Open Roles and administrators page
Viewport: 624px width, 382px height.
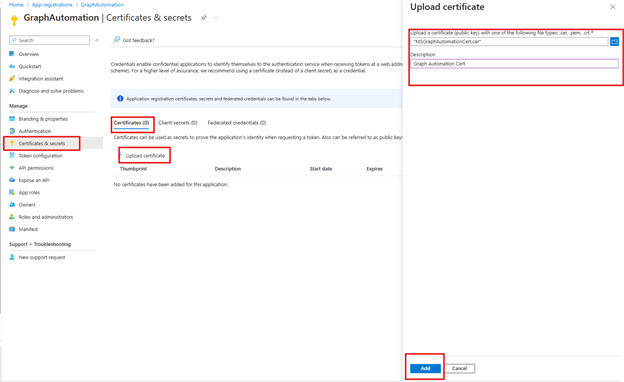click(46, 217)
